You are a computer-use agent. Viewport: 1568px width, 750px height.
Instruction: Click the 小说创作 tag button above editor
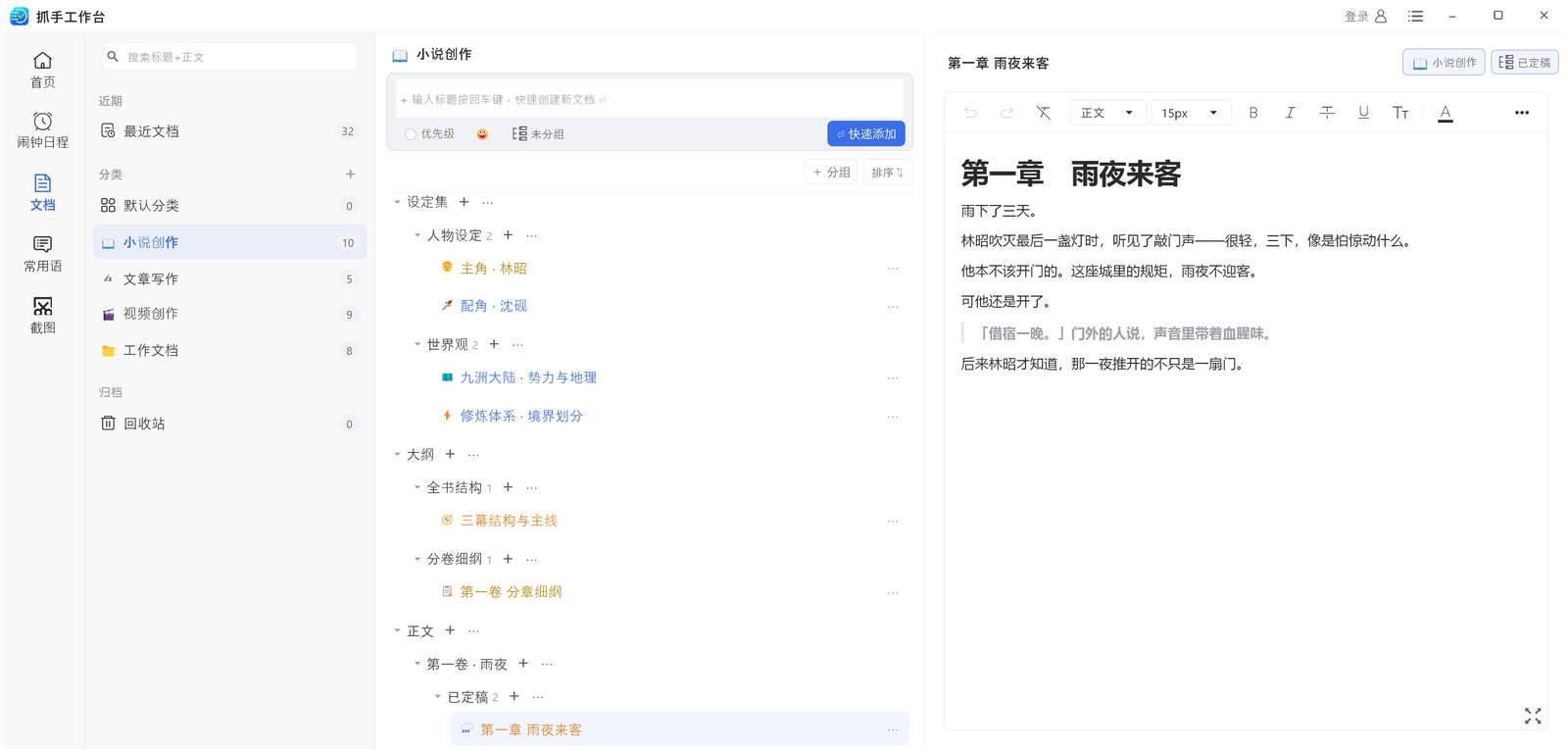click(1444, 62)
